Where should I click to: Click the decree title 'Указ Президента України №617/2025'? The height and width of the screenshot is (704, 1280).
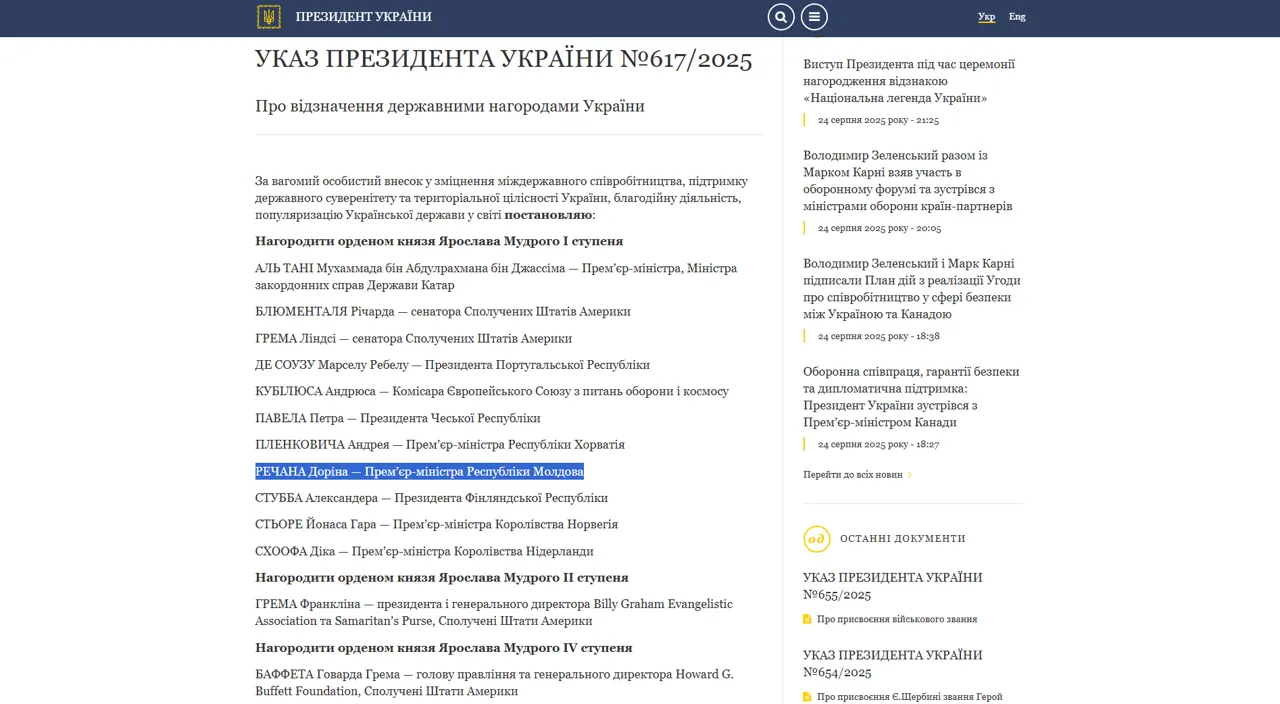click(x=503, y=60)
